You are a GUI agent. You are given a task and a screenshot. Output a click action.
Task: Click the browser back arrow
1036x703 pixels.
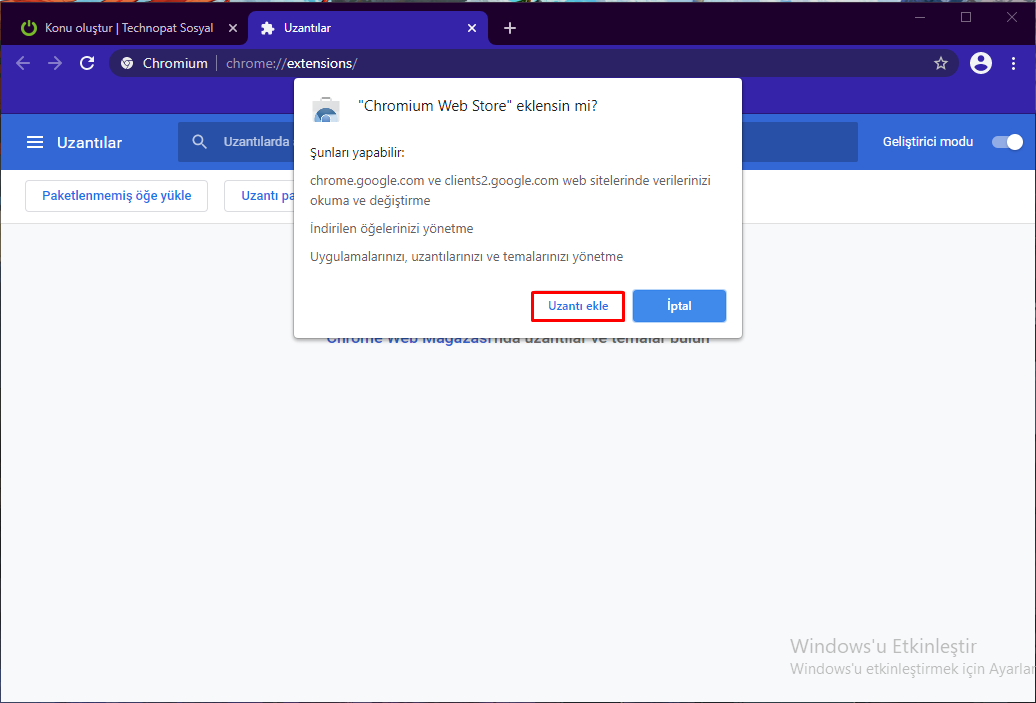23,63
